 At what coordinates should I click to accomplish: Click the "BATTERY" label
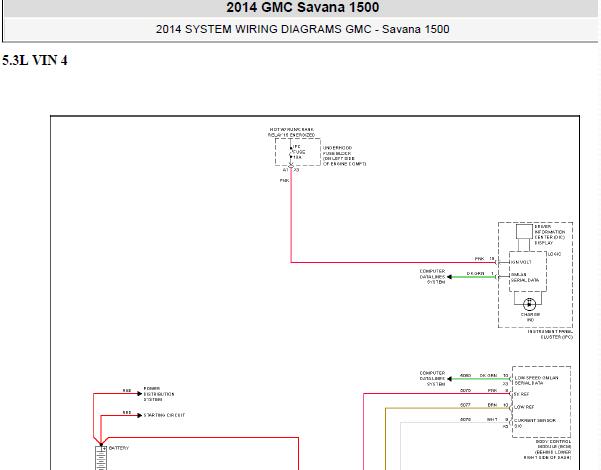point(119,448)
